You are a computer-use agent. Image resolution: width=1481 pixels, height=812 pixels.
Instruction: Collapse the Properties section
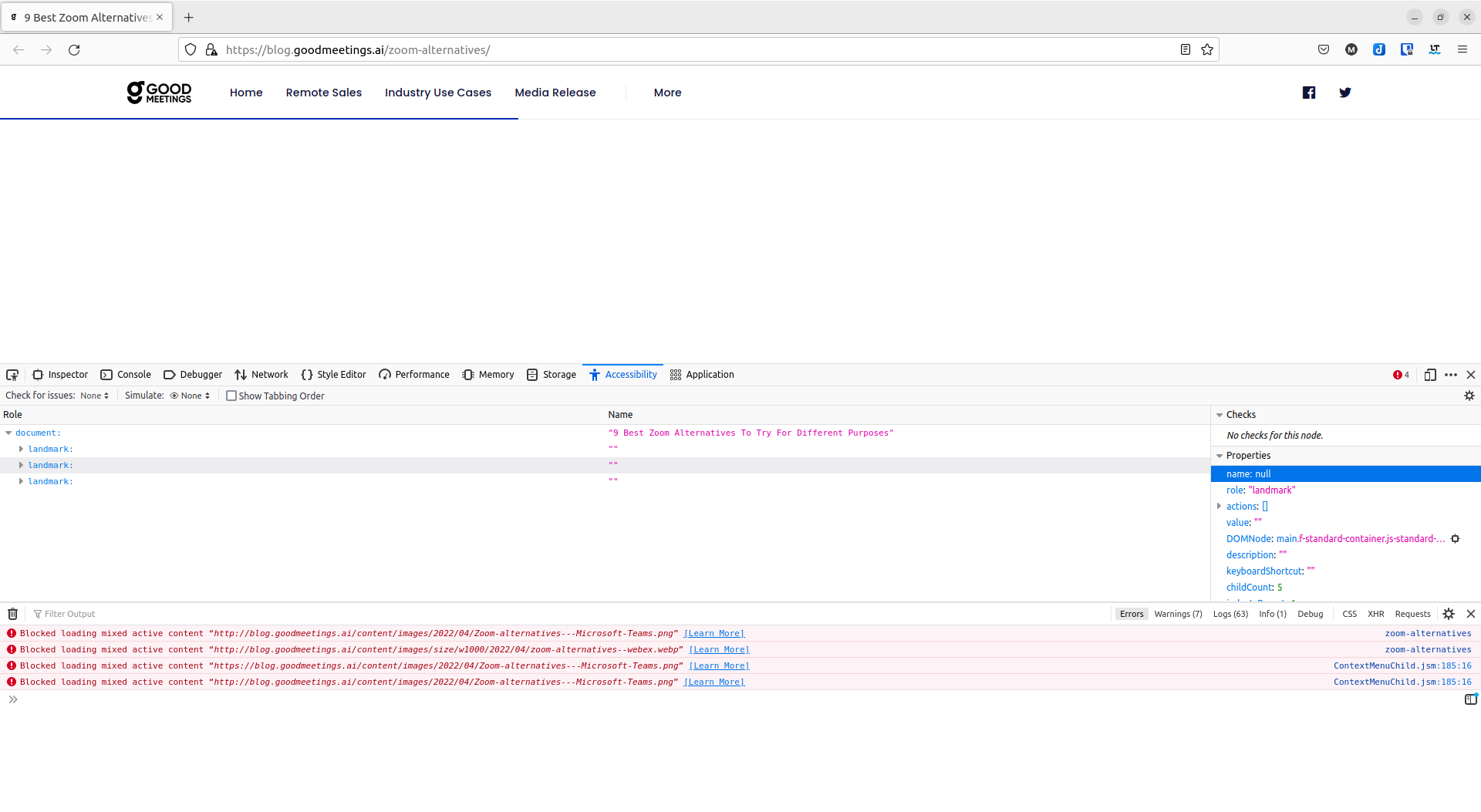(1220, 456)
